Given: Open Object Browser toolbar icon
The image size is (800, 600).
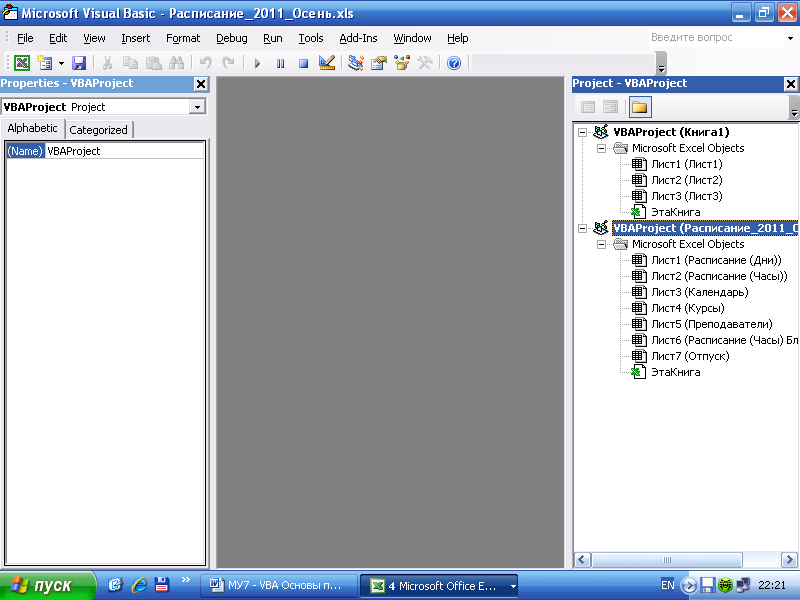Looking at the screenshot, I should (402, 63).
